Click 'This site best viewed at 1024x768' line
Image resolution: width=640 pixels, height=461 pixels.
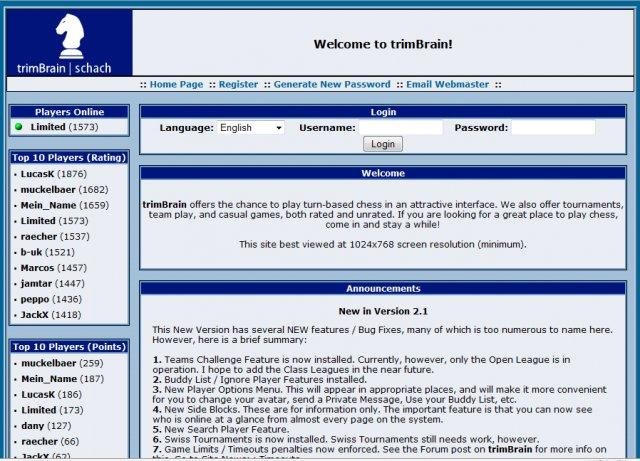[x=383, y=245]
